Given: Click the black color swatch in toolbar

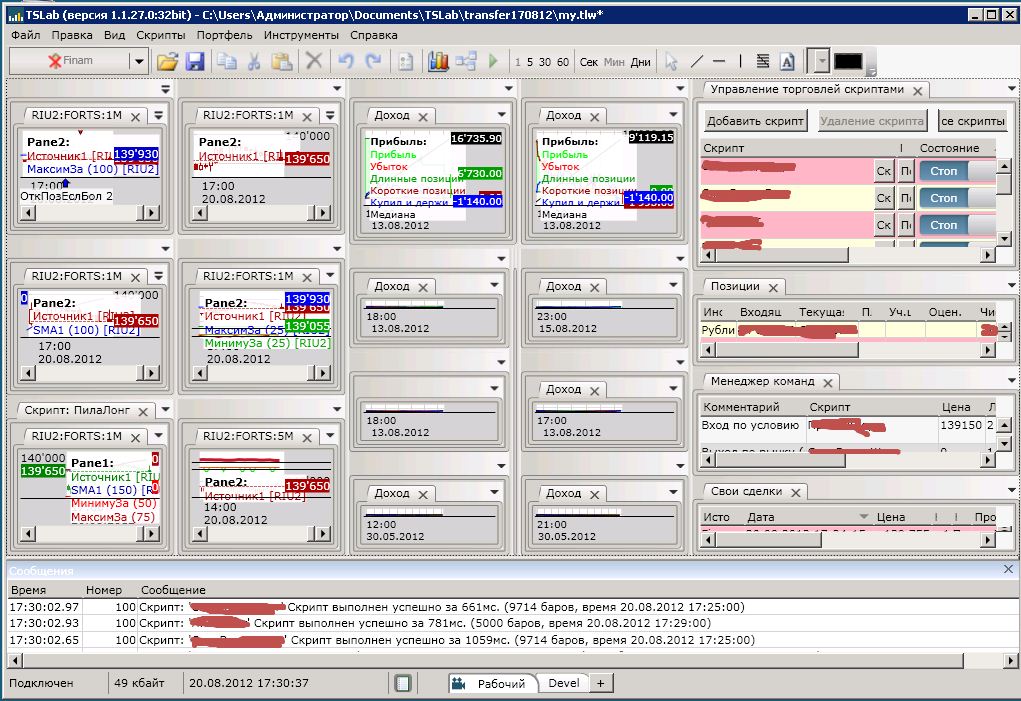Looking at the screenshot, I should point(848,62).
